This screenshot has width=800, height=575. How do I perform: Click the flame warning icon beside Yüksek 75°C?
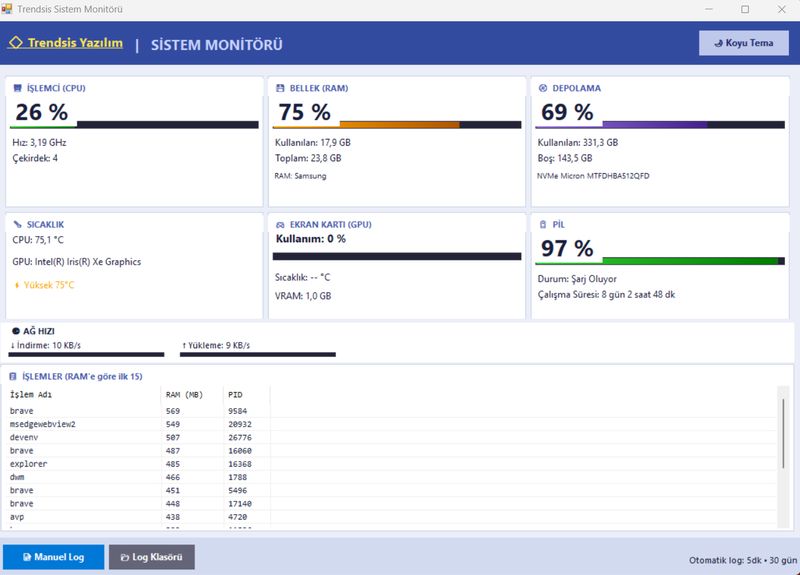coord(17,285)
